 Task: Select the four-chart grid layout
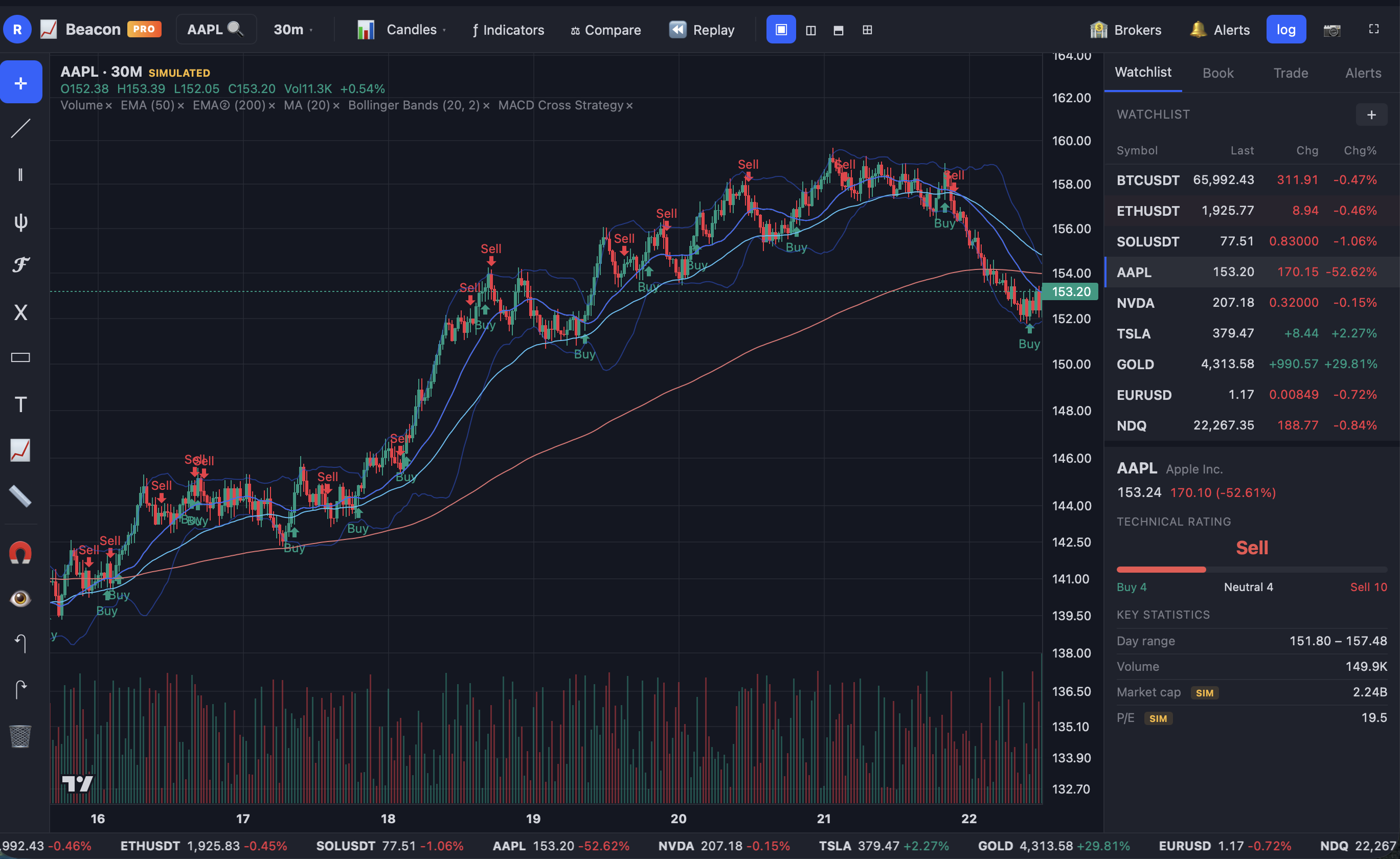[867, 30]
